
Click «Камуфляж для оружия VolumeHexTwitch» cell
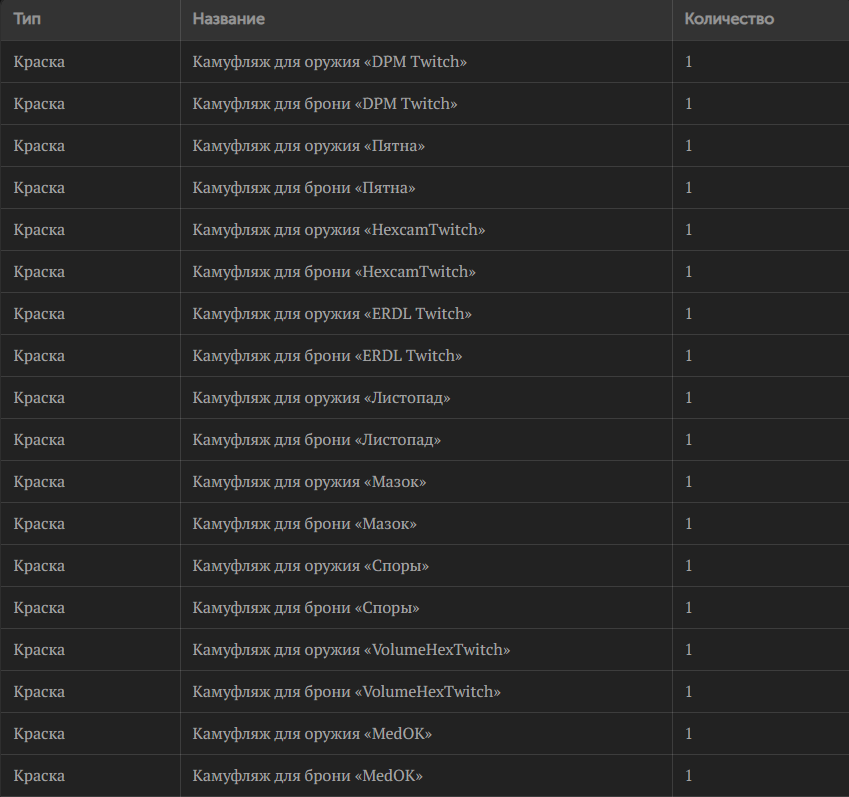pyautogui.click(x=351, y=650)
